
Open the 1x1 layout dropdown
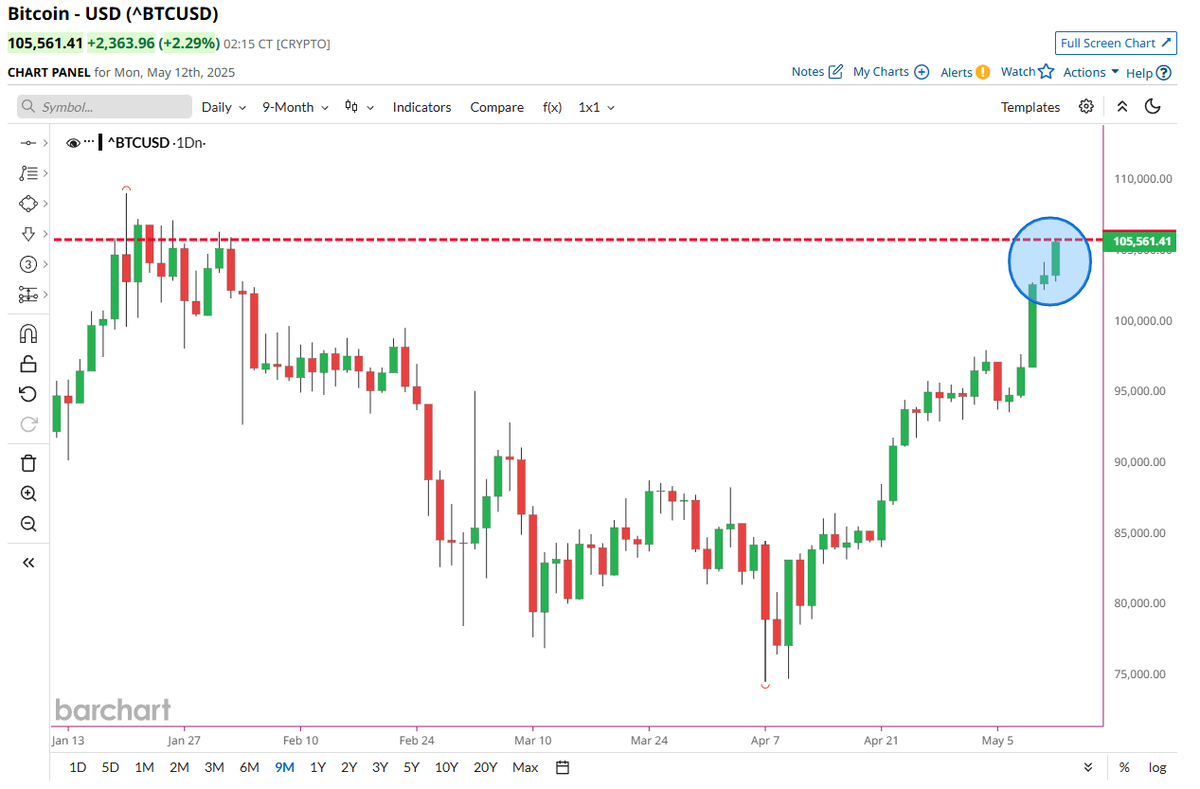pyautogui.click(x=595, y=107)
